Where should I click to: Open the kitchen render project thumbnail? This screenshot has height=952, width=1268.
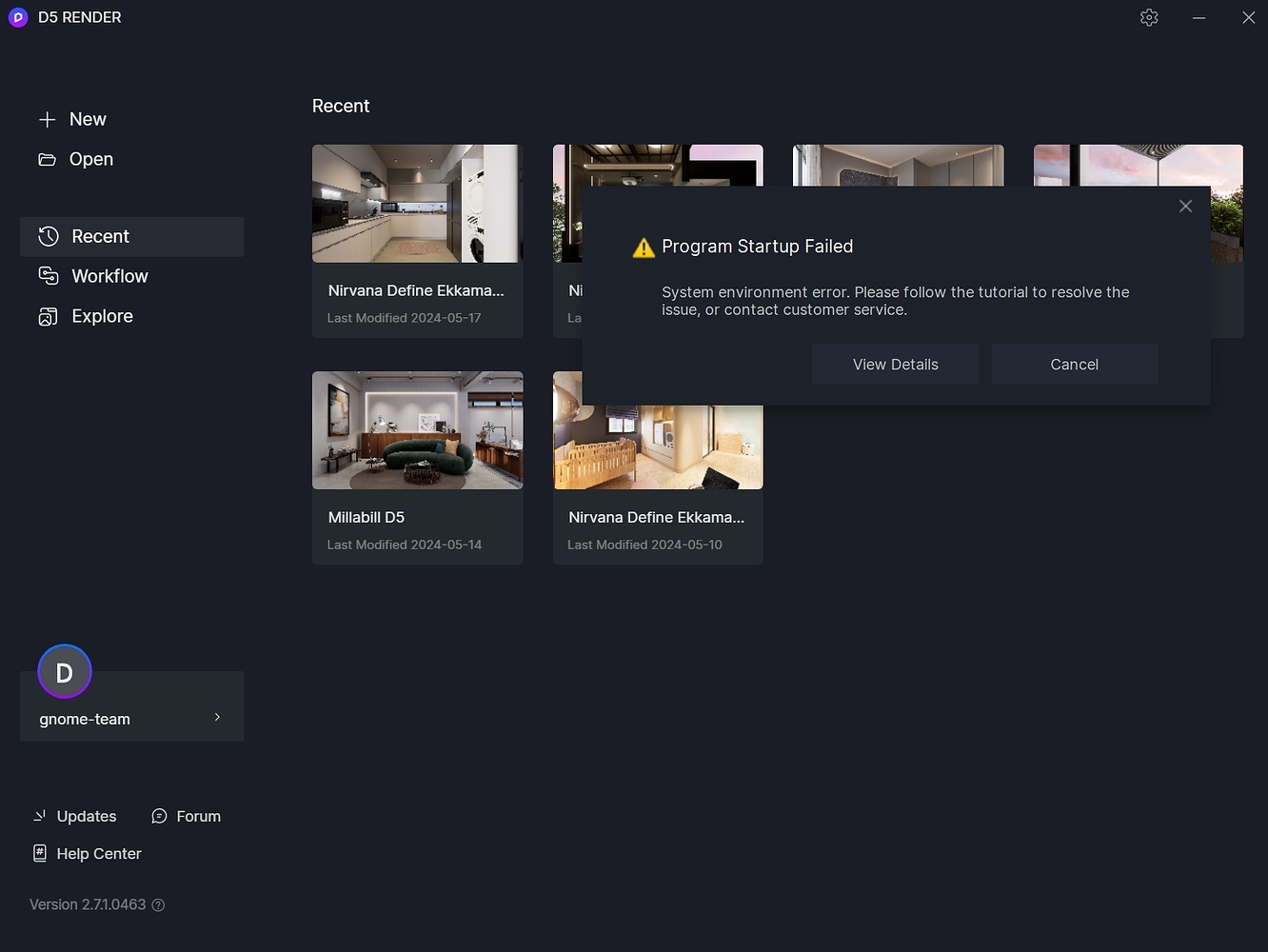coord(417,204)
